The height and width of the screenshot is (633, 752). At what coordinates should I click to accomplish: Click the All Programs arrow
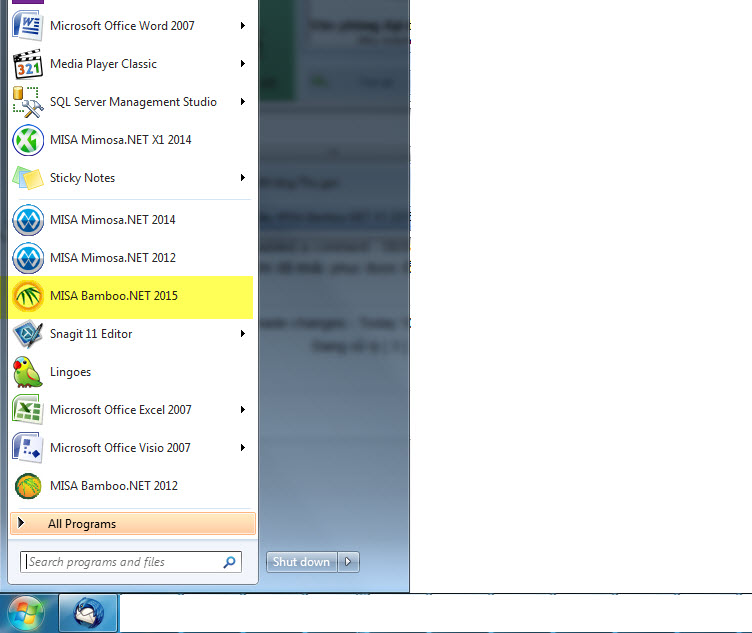click(x=21, y=523)
